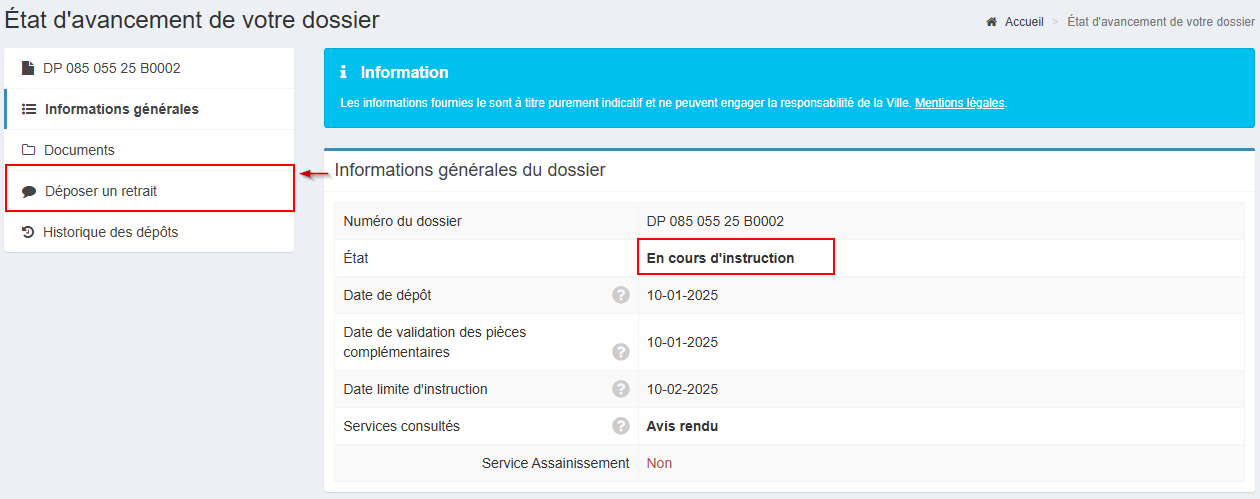
Task: Select Déposer un retrait in the sidebar
Action: pyautogui.click(x=101, y=191)
